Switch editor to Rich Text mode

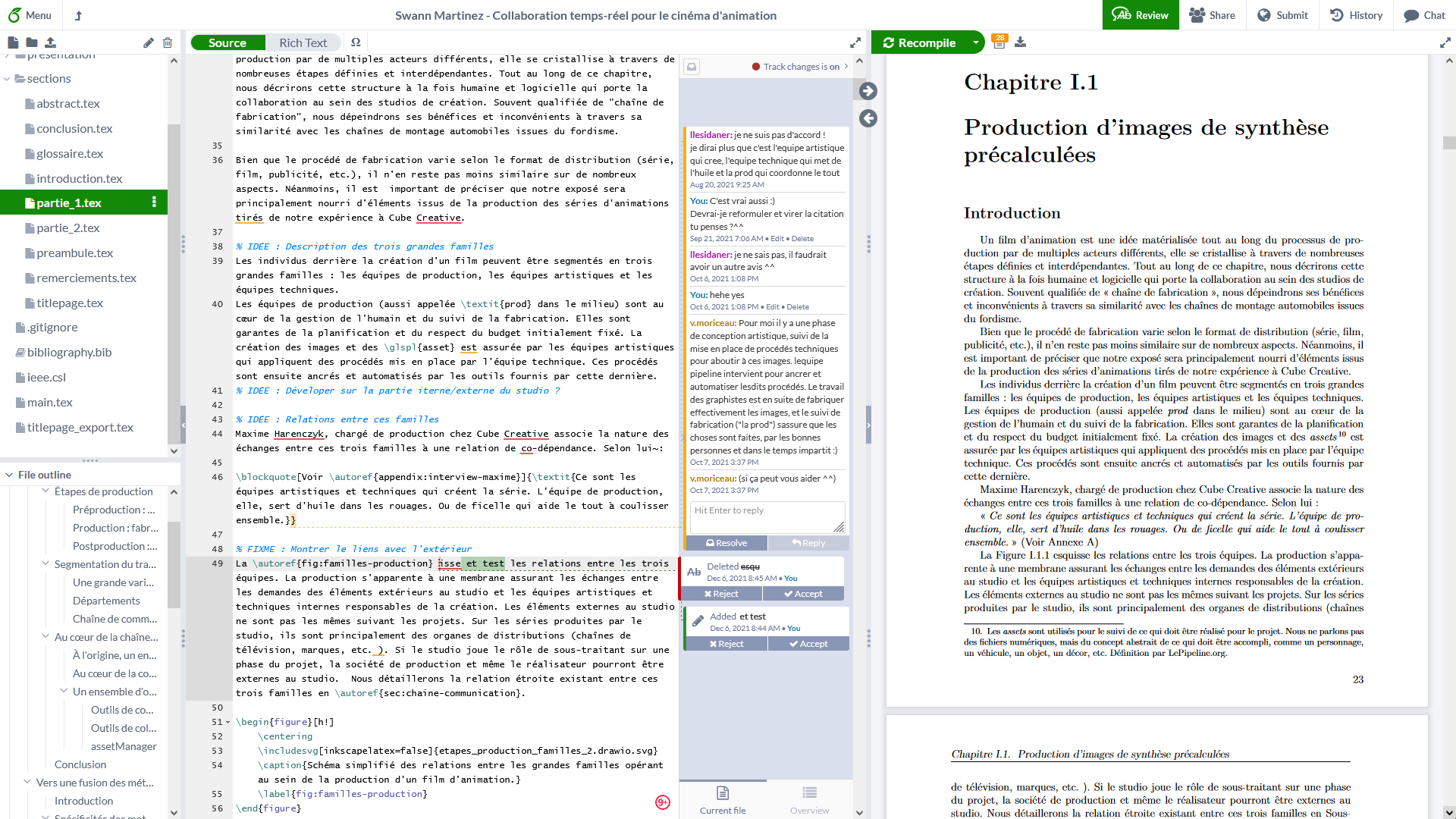[x=303, y=42]
